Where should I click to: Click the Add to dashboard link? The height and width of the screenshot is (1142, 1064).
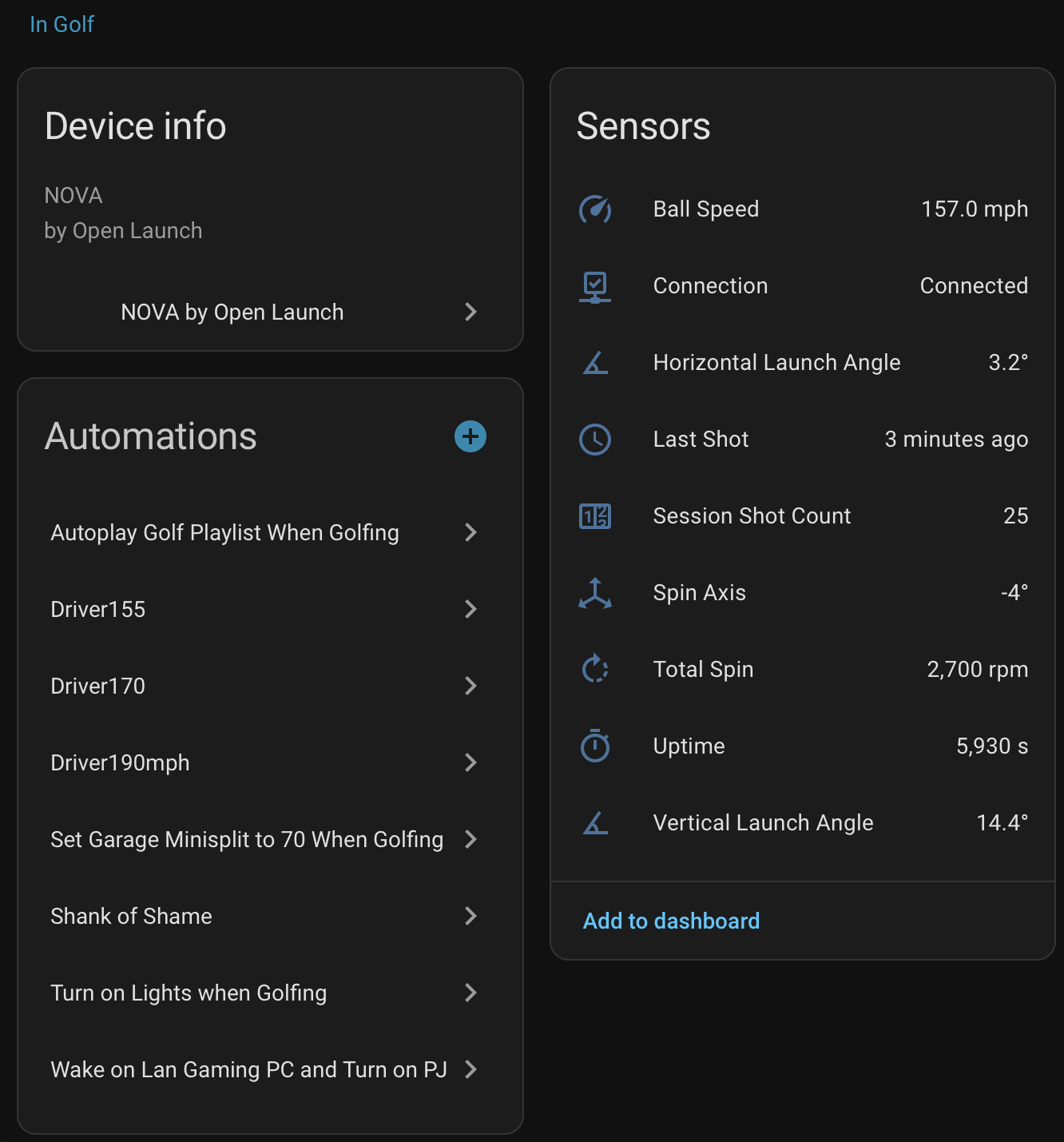tap(671, 921)
